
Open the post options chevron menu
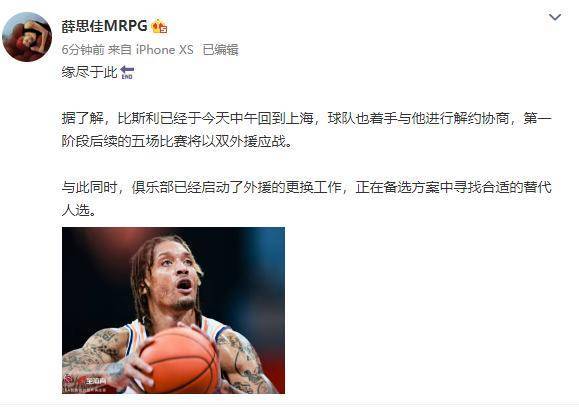click(555, 17)
